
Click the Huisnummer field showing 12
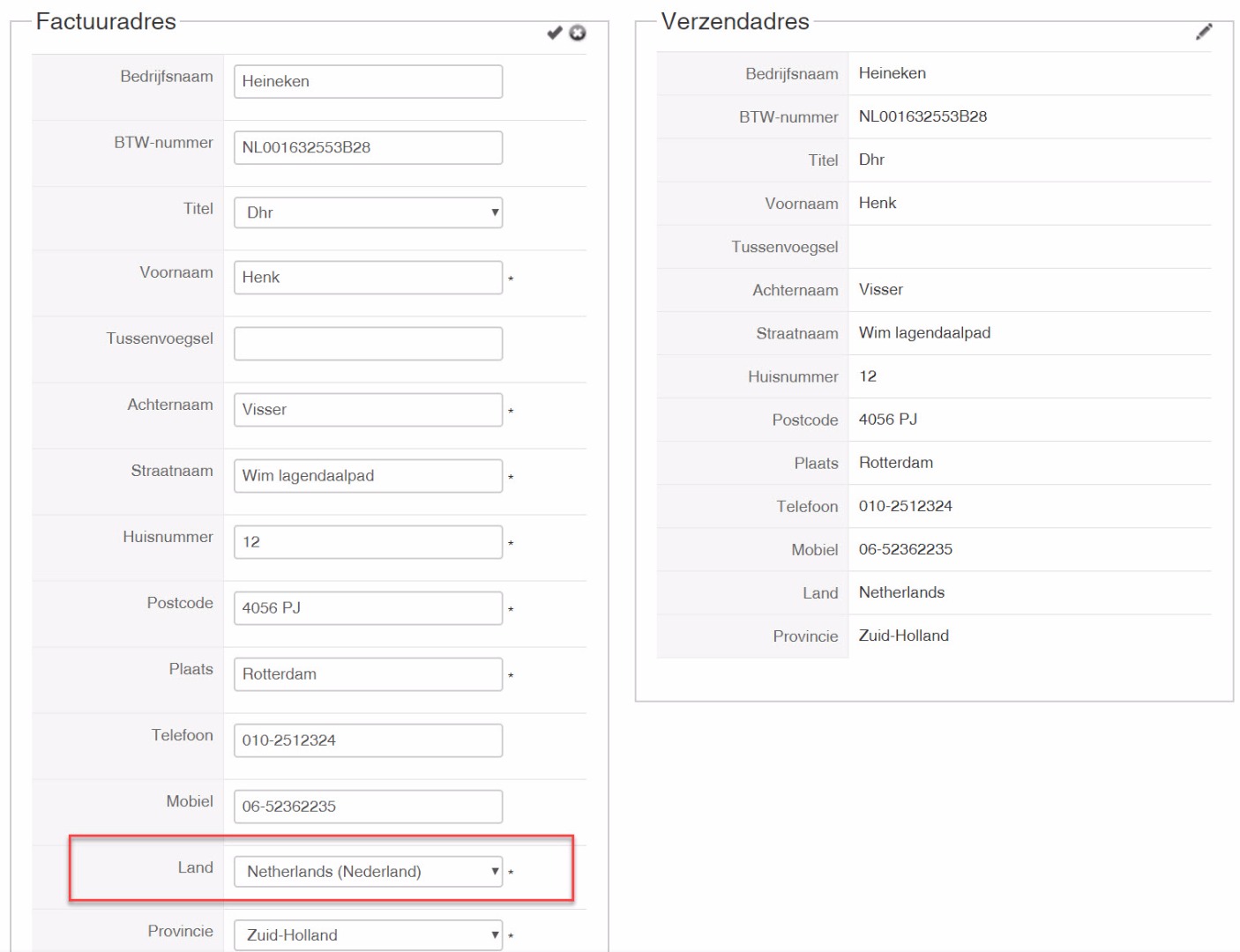point(368,542)
